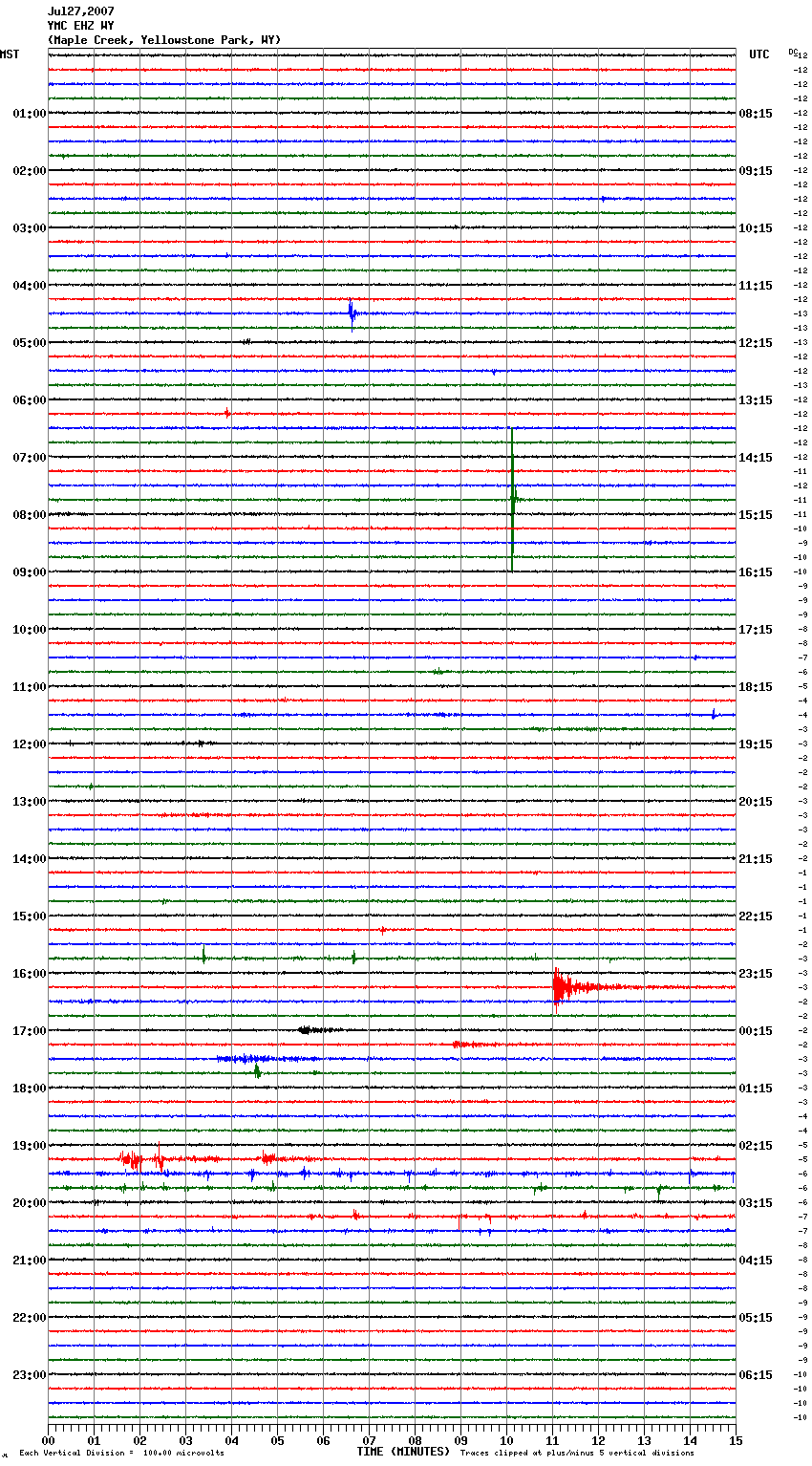Click the 06:15 UTC row label
The image size is (812, 1466).
coord(756,1375)
